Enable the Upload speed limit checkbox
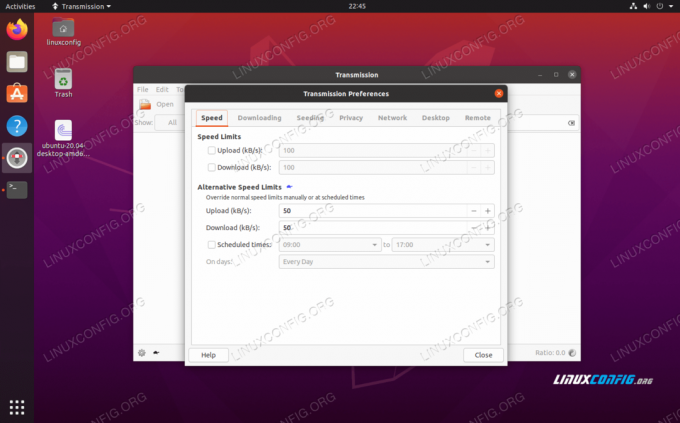The width and height of the screenshot is (680, 423). pyautogui.click(x=212, y=151)
